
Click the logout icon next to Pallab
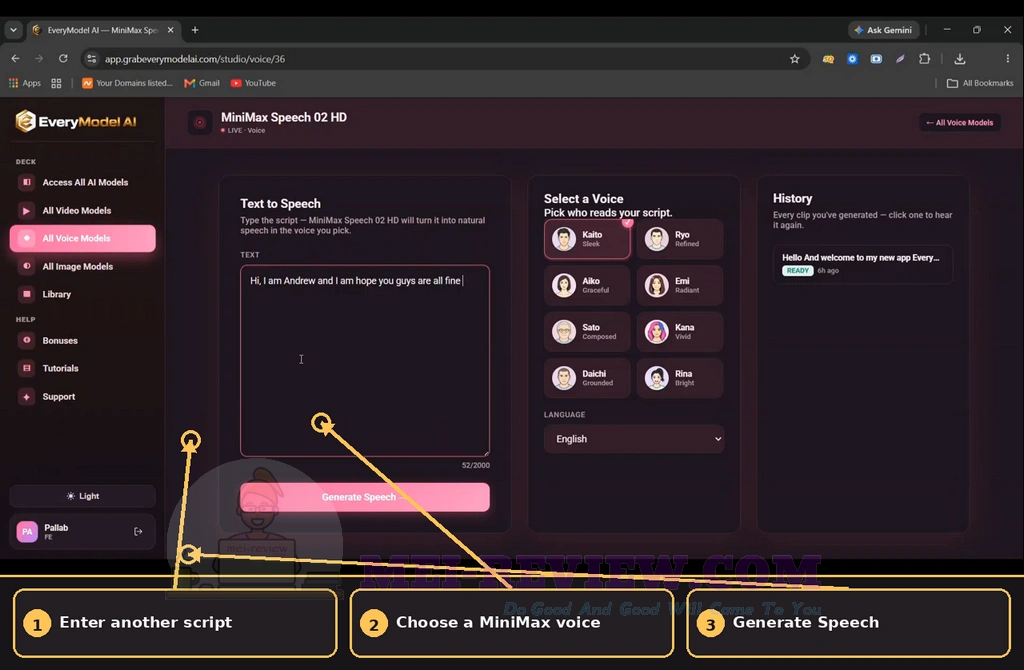[138, 532]
